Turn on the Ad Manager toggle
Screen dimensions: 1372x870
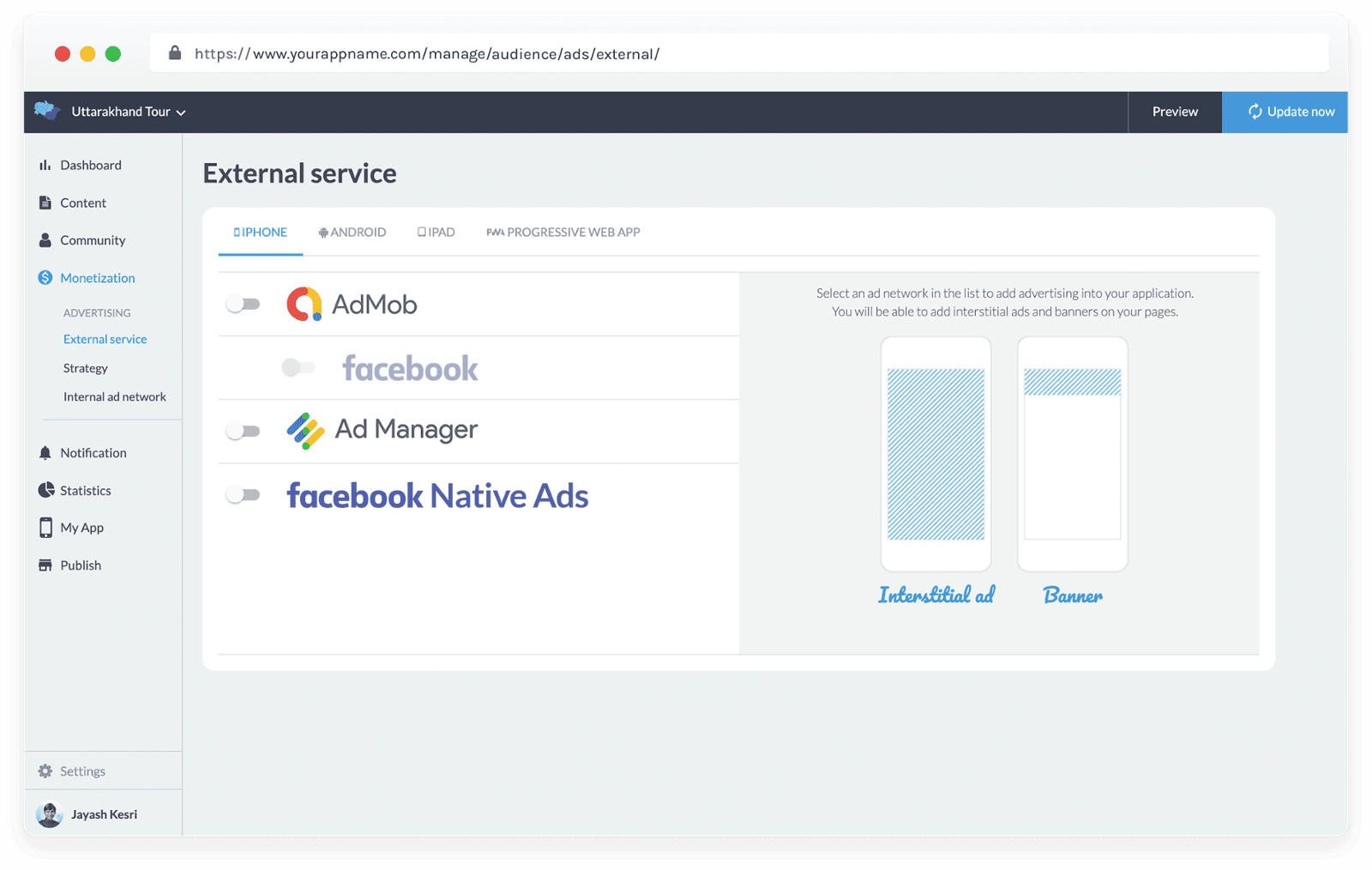coord(243,431)
